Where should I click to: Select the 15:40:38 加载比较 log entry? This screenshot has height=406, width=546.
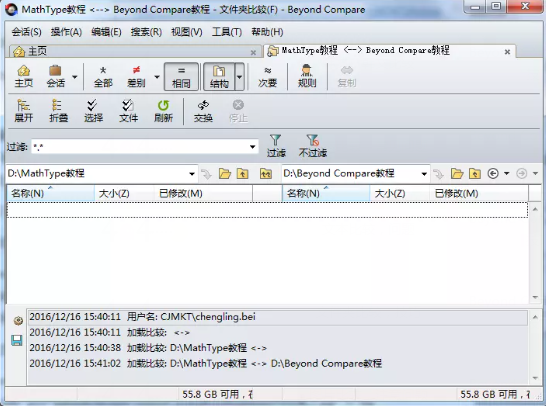278,348
